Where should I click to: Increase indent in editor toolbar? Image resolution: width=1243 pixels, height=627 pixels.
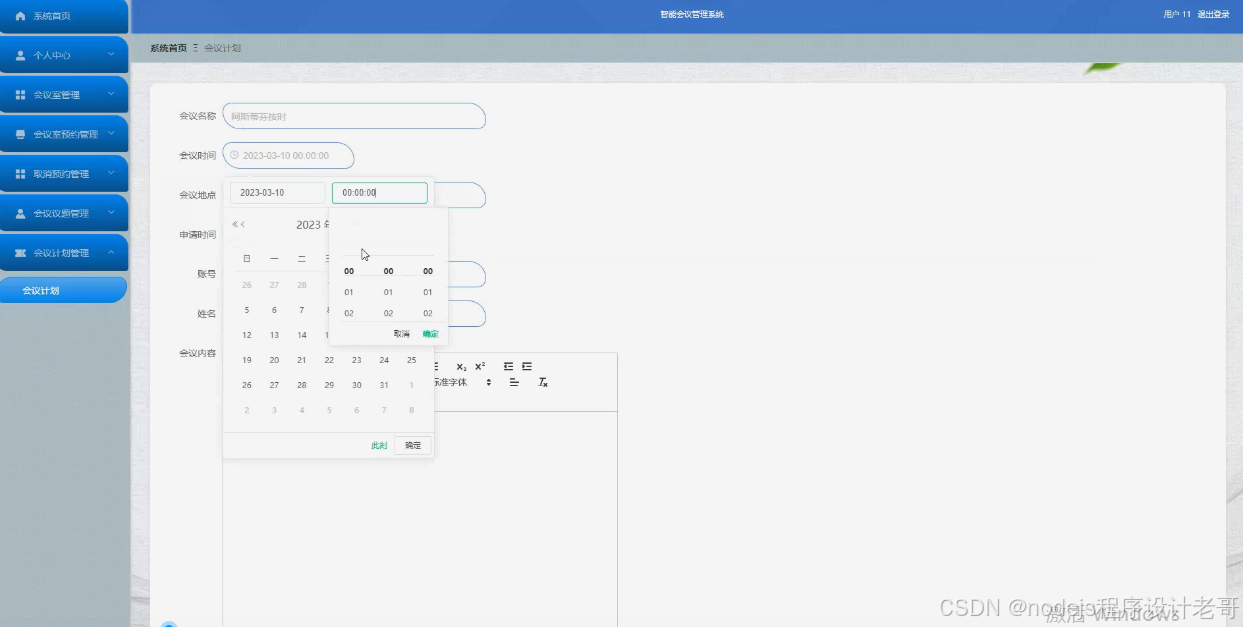527,366
